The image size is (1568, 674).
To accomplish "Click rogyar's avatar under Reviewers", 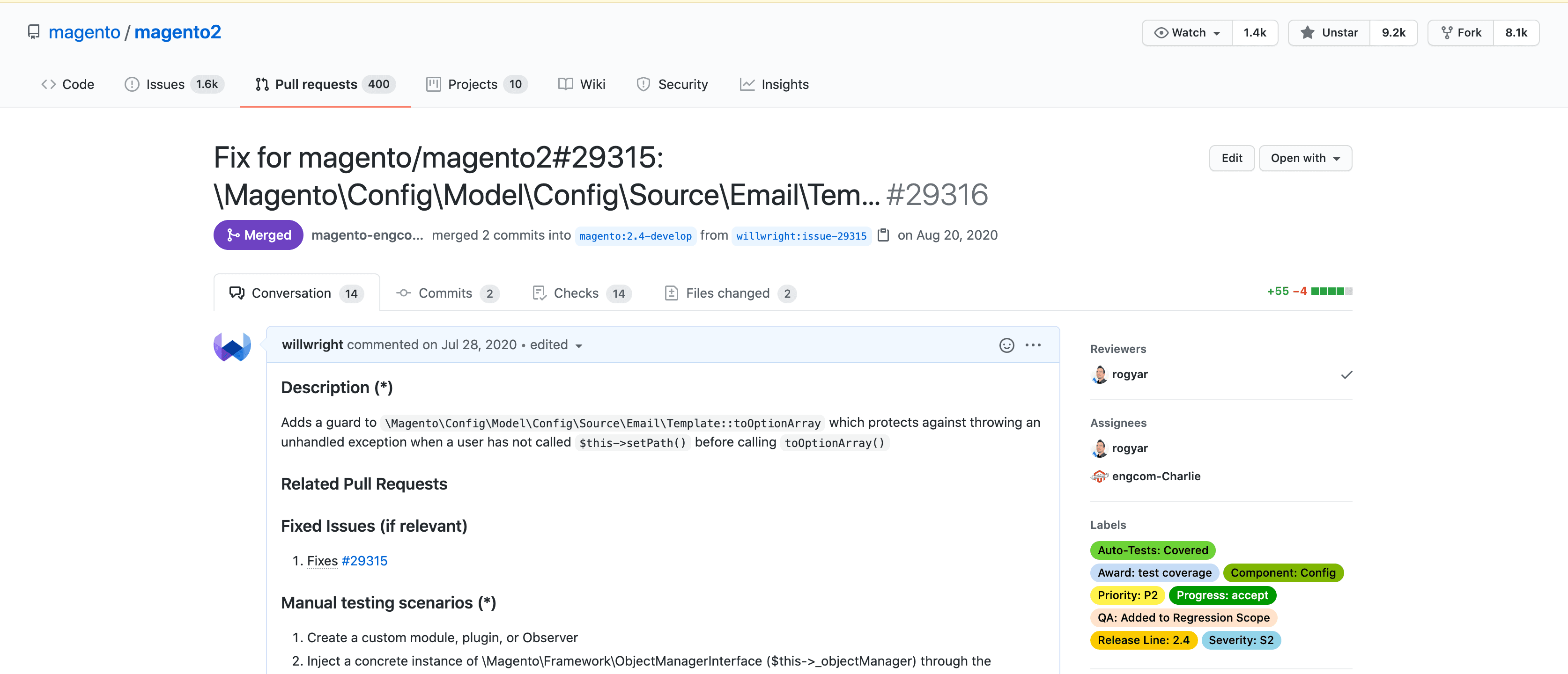I will click(1099, 375).
